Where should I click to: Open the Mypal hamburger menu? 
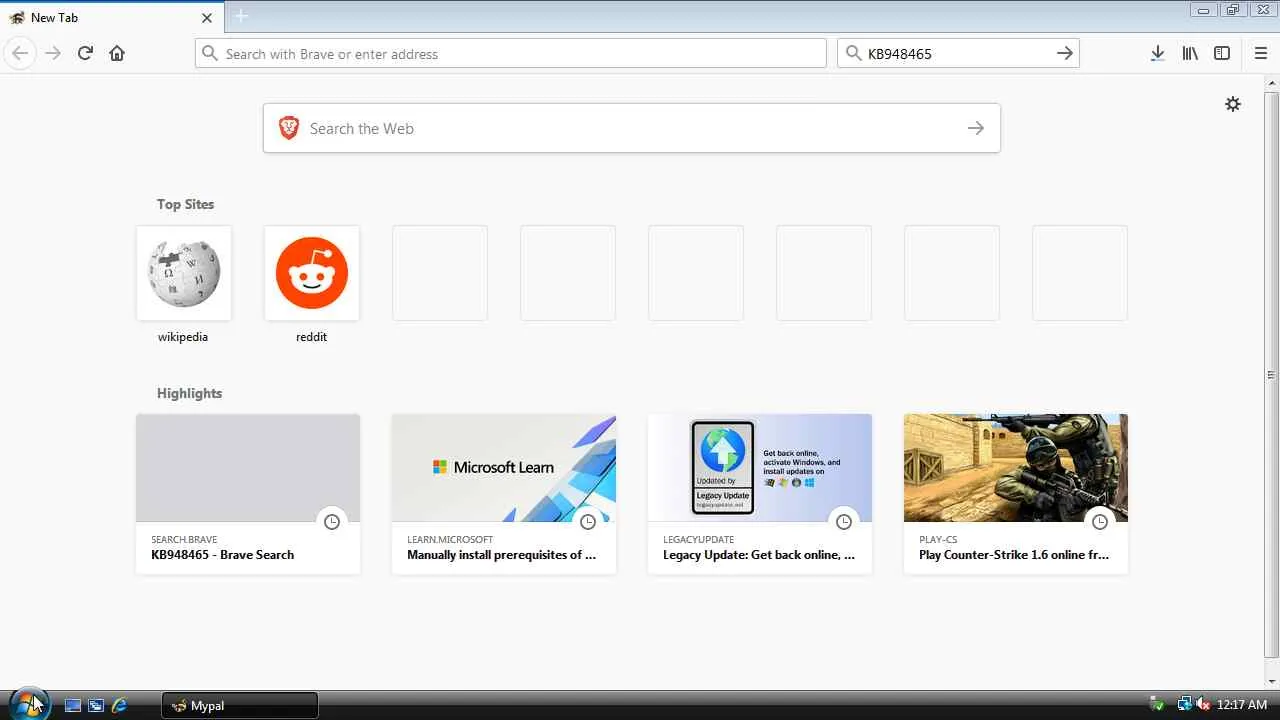[1260, 53]
